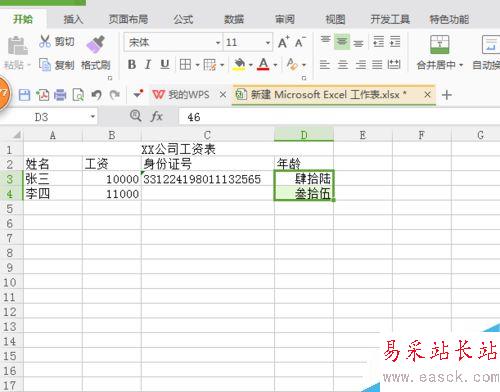Align text right

360,64
